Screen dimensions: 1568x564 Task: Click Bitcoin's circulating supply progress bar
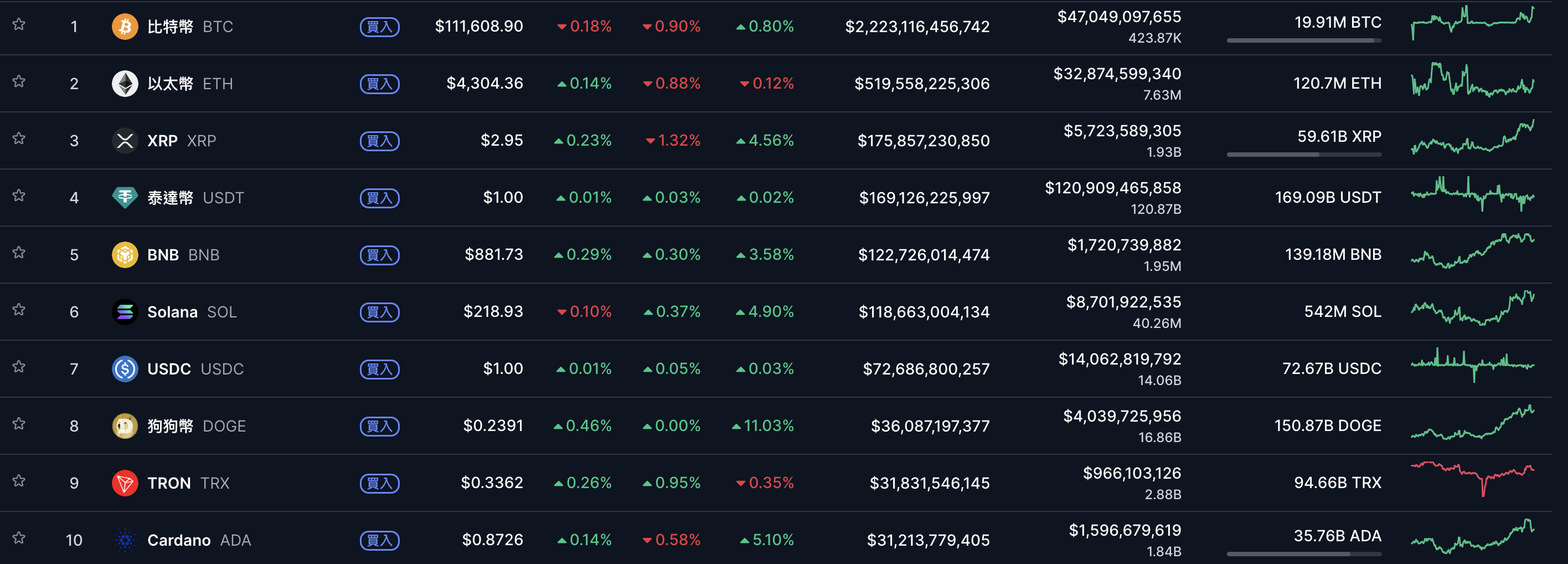point(1303,40)
